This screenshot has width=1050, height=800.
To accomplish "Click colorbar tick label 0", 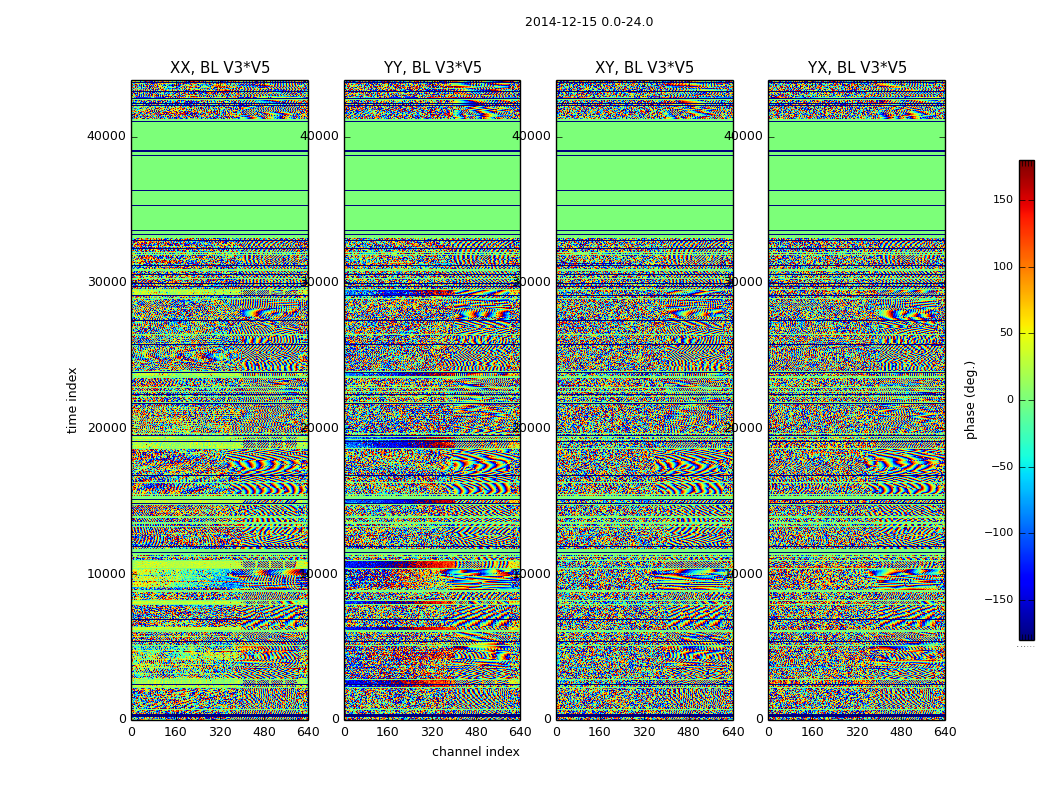I will [1010, 400].
